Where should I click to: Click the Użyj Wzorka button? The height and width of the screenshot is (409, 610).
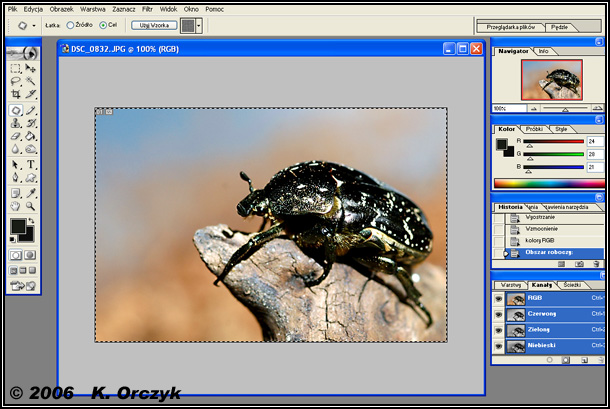pyautogui.click(x=154, y=25)
